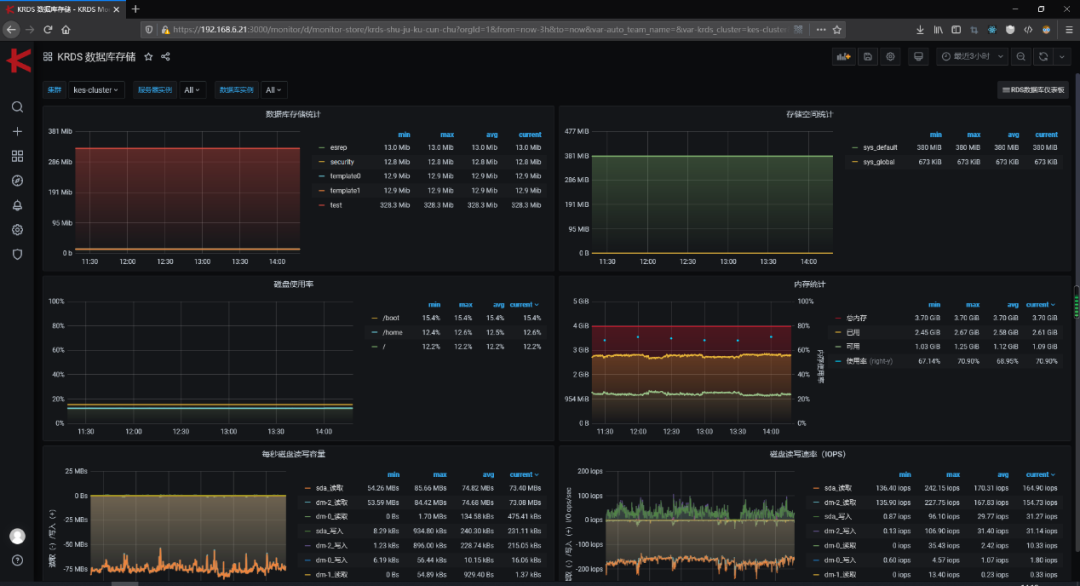
Task: Star the KRDS dashboard as favorite
Action: (148, 56)
